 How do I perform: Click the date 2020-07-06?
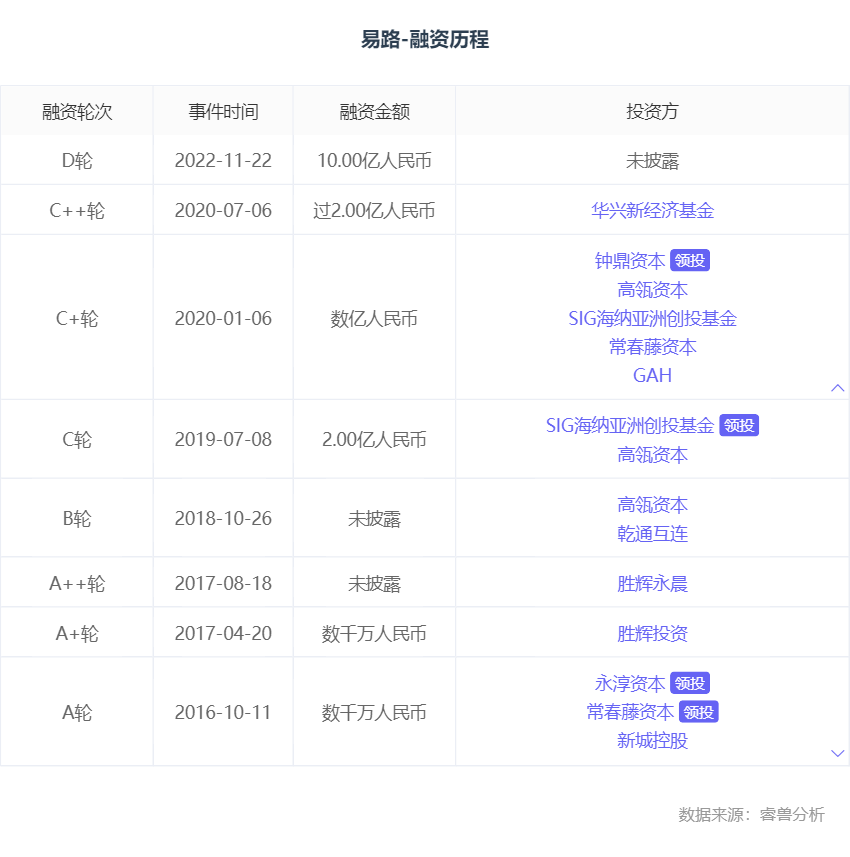click(223, 210)
